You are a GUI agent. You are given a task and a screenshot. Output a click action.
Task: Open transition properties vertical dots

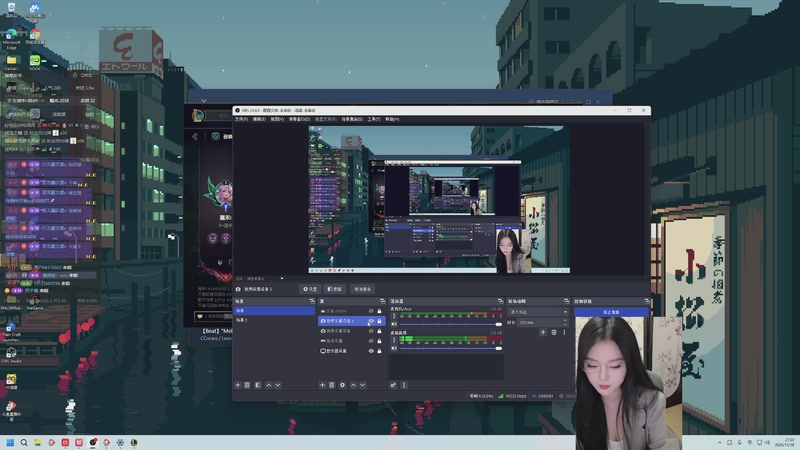(x=564, y=332)
